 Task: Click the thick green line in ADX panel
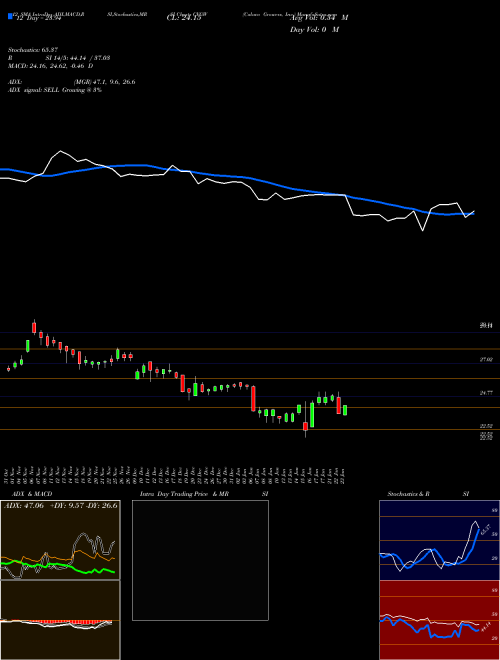coord(59,566)
